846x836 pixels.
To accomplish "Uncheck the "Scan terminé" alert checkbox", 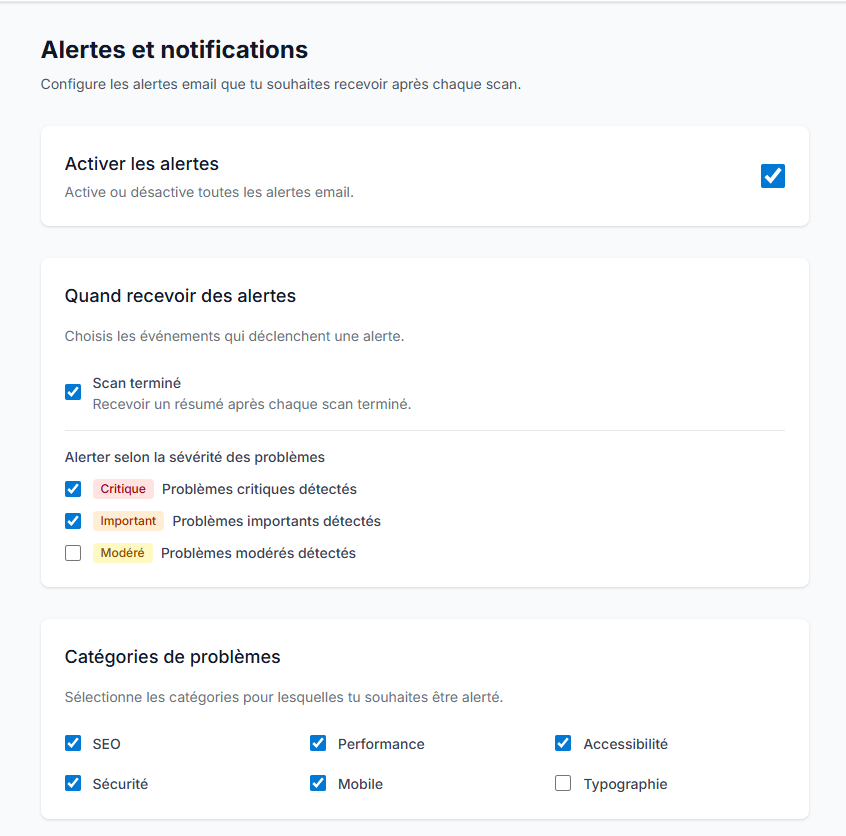I will pyautogui.click(x=72, y=391).
